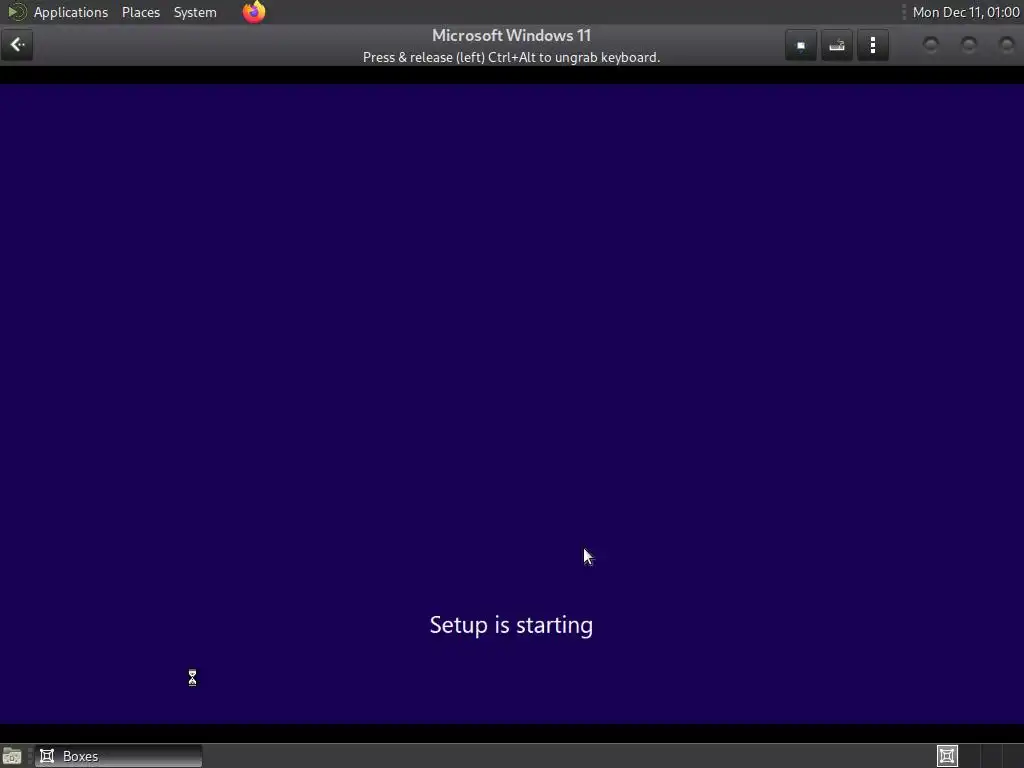Select the Boxes window in the bottom taskbar
This screenshot has height=768, width=1024.
[119, 756]
